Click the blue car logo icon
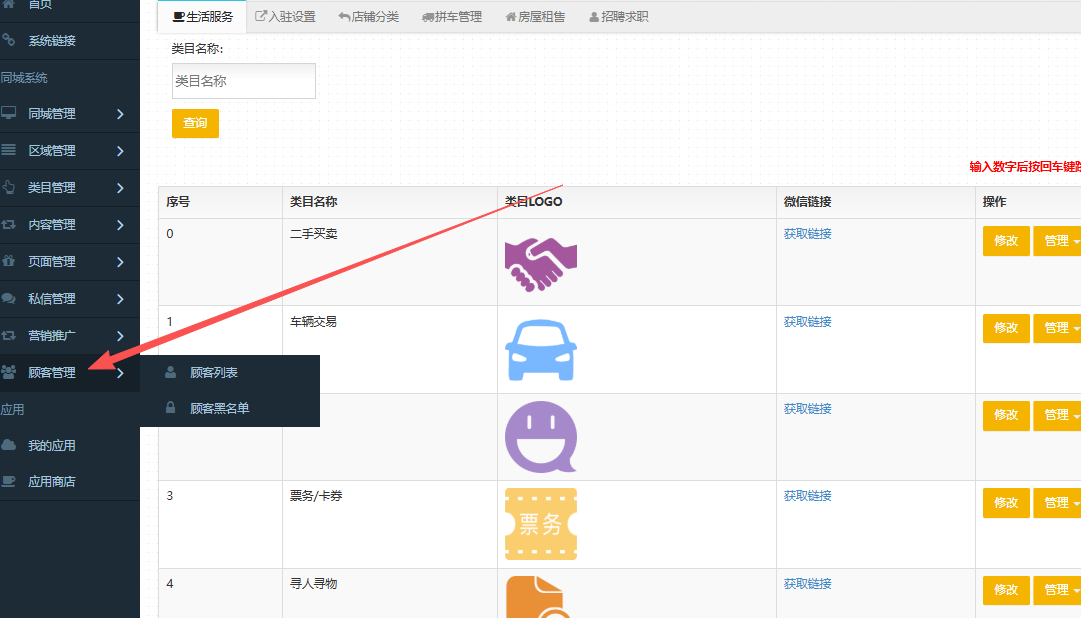The height and width of the screenshot is (618, 1081). 541,350
